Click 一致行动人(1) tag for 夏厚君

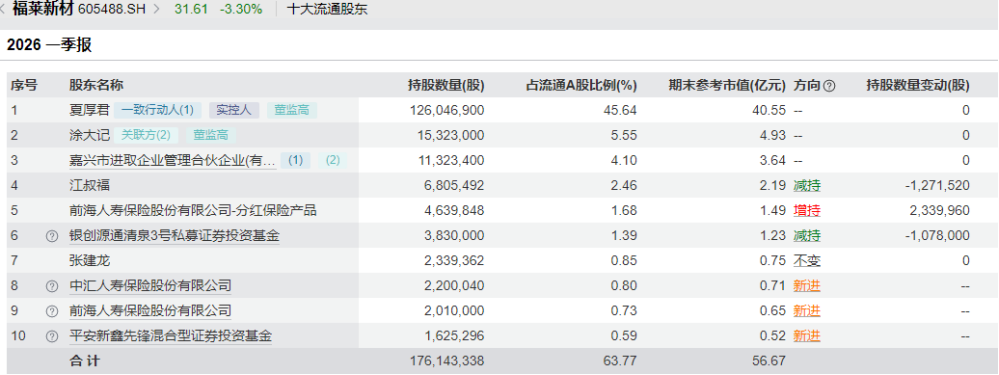pos(157,110)
